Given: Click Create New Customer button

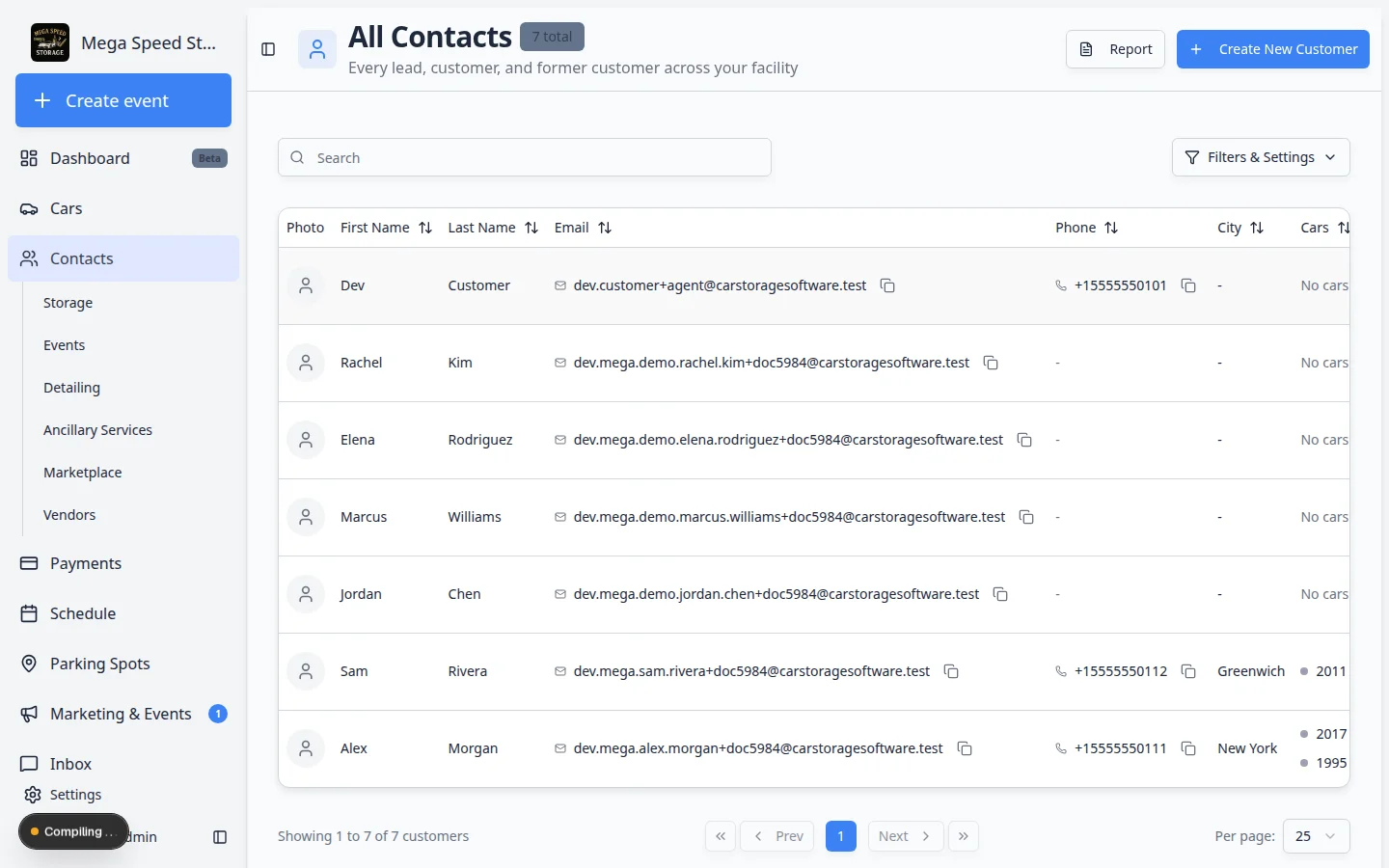Looking at the screenshot, I should 1272,49.
